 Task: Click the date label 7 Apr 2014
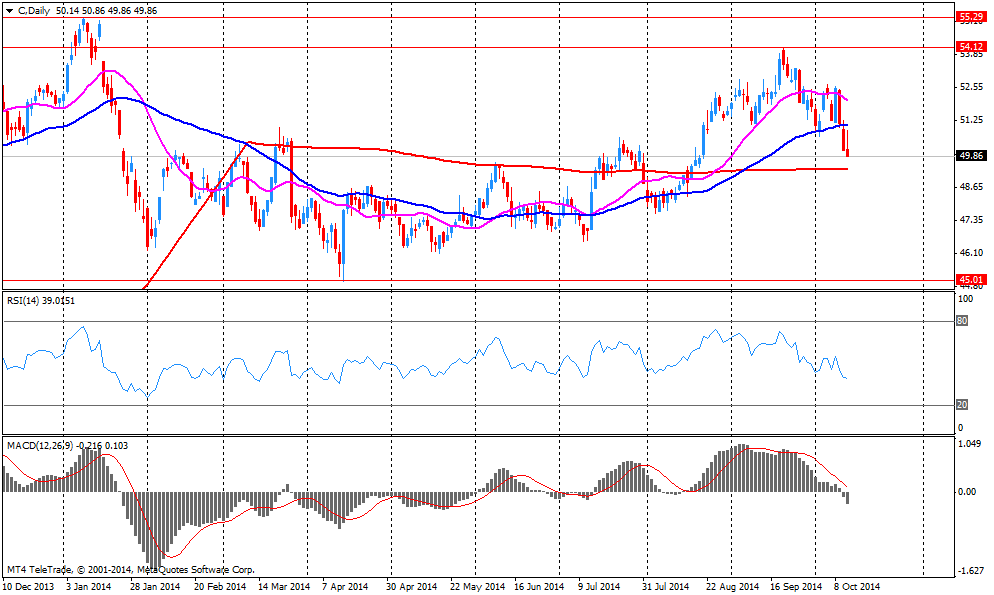(x=345, y=587)
